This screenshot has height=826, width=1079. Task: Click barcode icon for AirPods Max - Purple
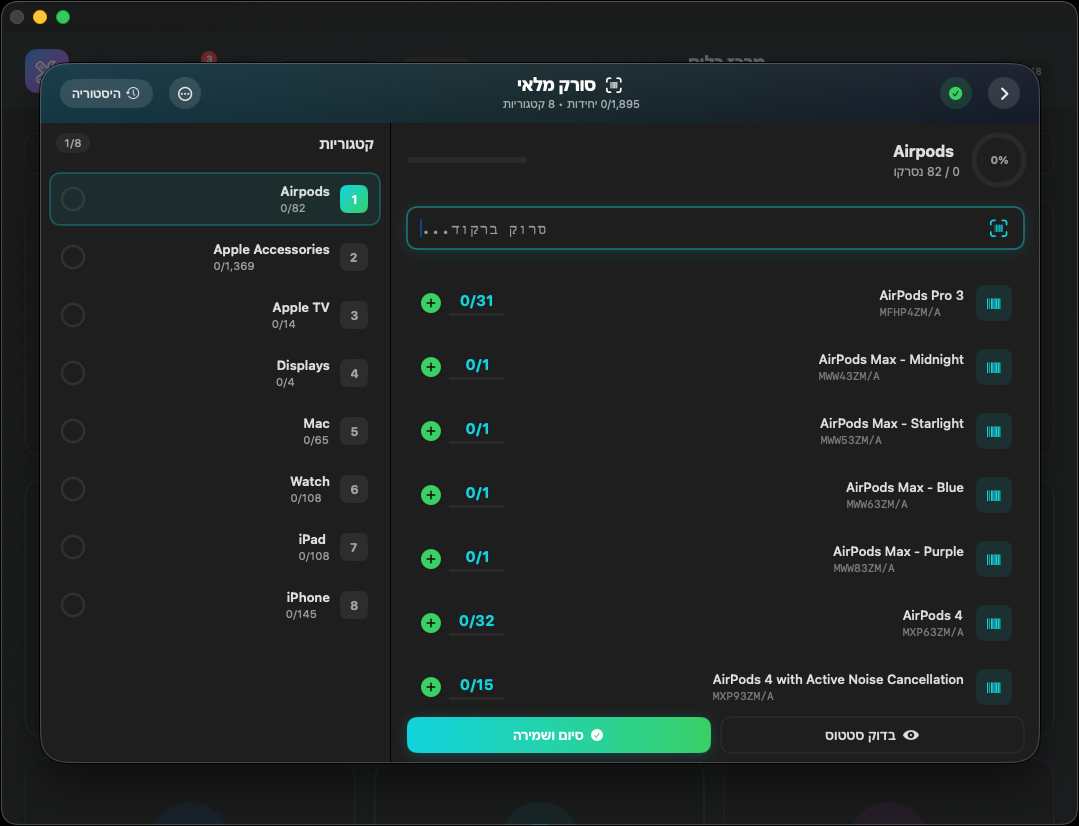click(x=993, y=559)
